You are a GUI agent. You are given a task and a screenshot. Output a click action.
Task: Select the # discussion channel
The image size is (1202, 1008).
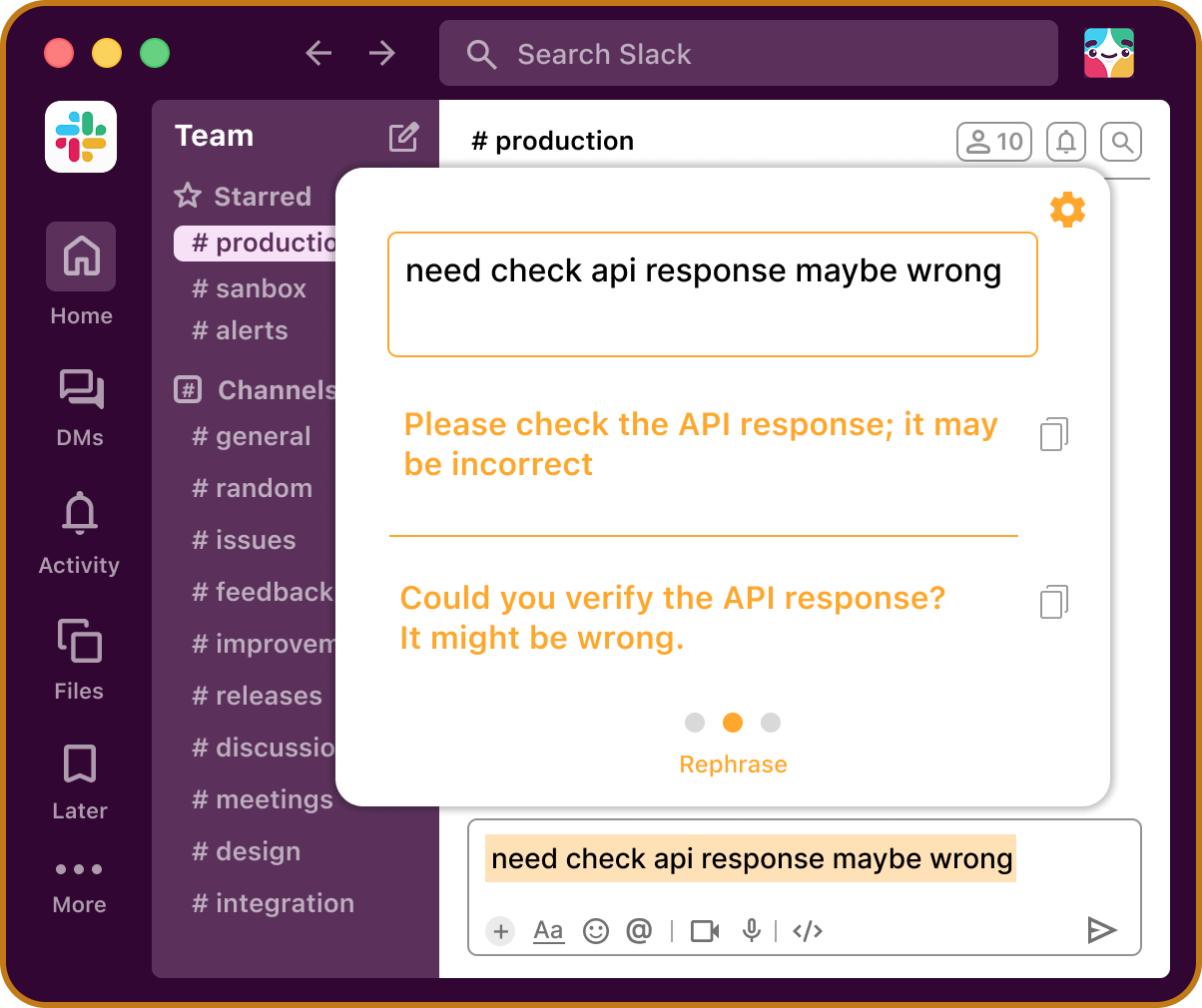(264, 748)
